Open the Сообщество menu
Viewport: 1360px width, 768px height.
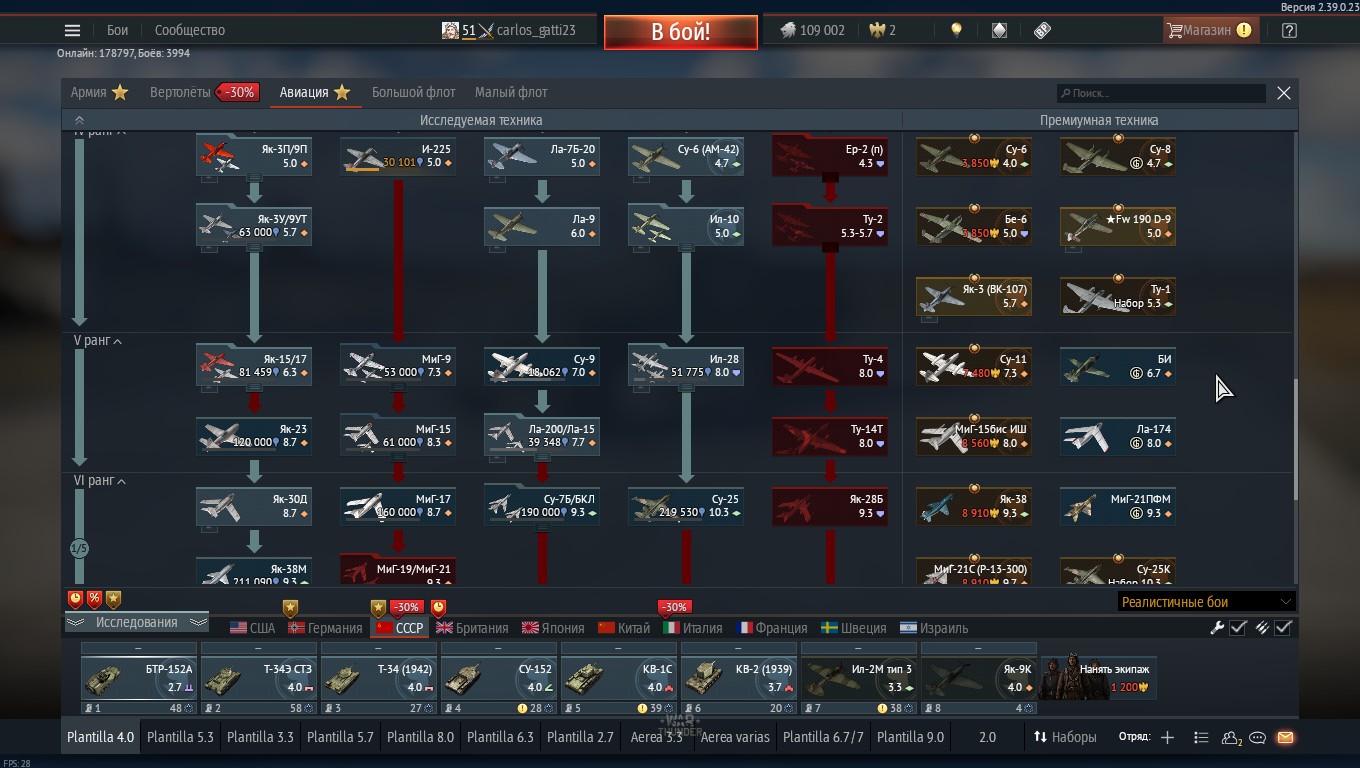(190, 30)
